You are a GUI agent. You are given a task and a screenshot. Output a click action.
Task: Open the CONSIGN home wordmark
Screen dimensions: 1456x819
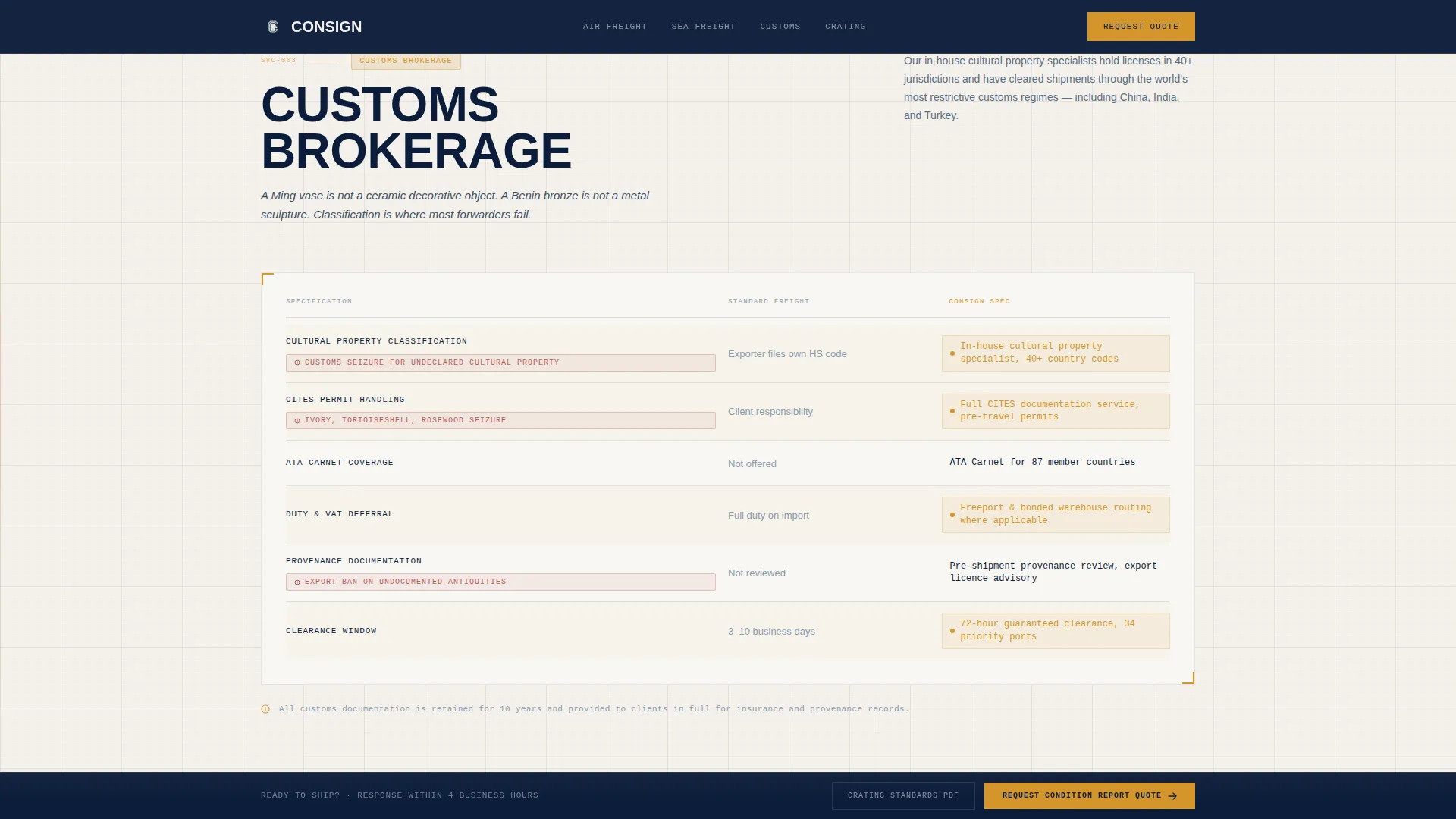pyautogui.click(x=326, y=27)
